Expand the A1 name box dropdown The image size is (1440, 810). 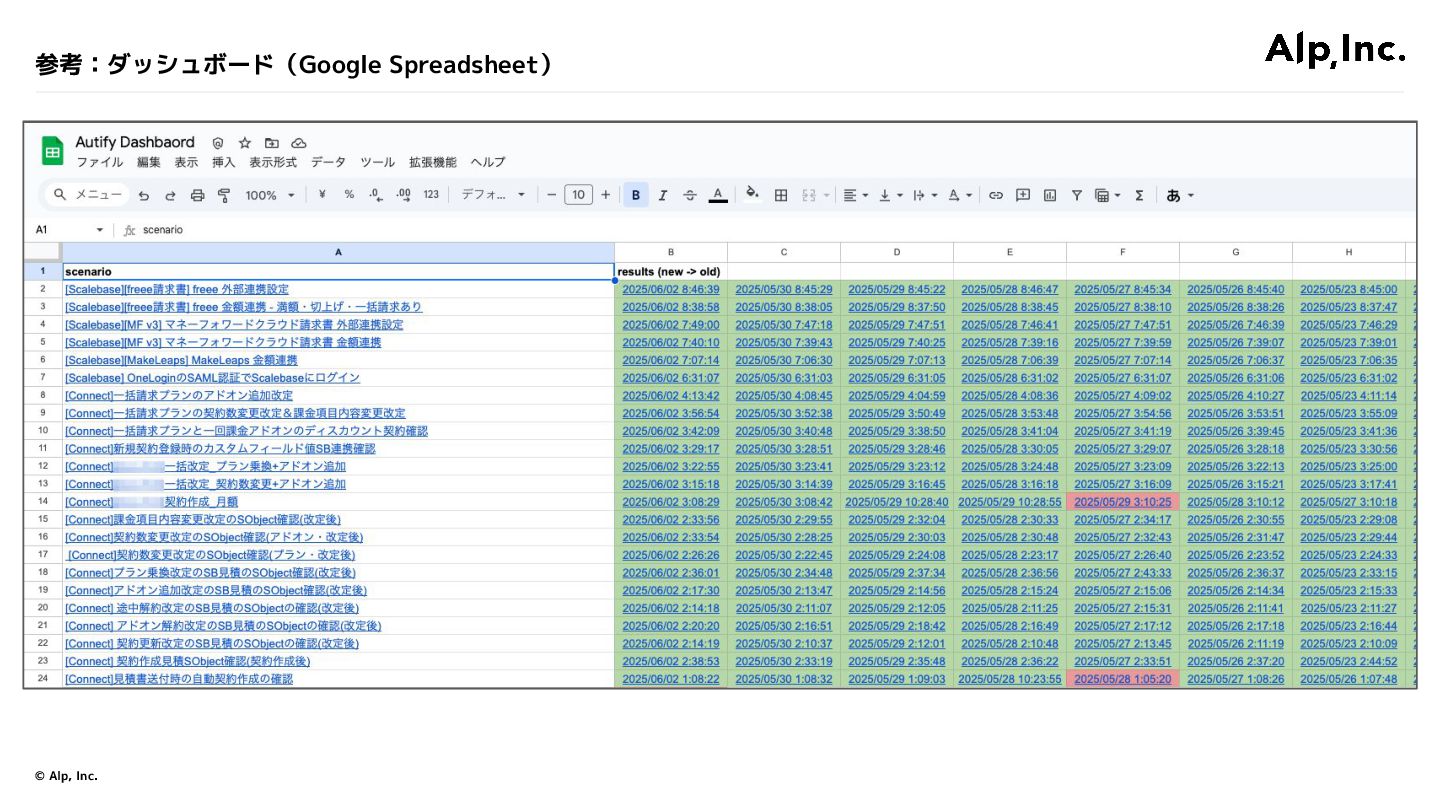[x=99, y=230]
